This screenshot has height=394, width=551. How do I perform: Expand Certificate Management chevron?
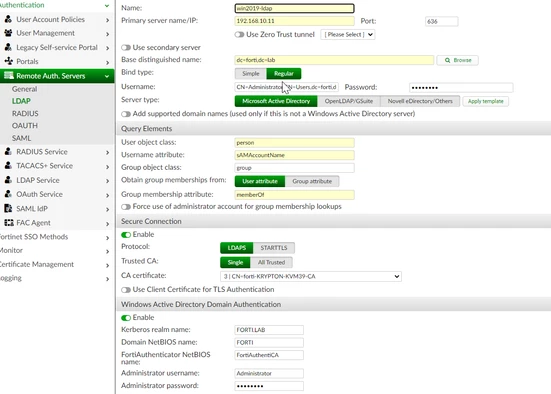[x=107, y=265]
